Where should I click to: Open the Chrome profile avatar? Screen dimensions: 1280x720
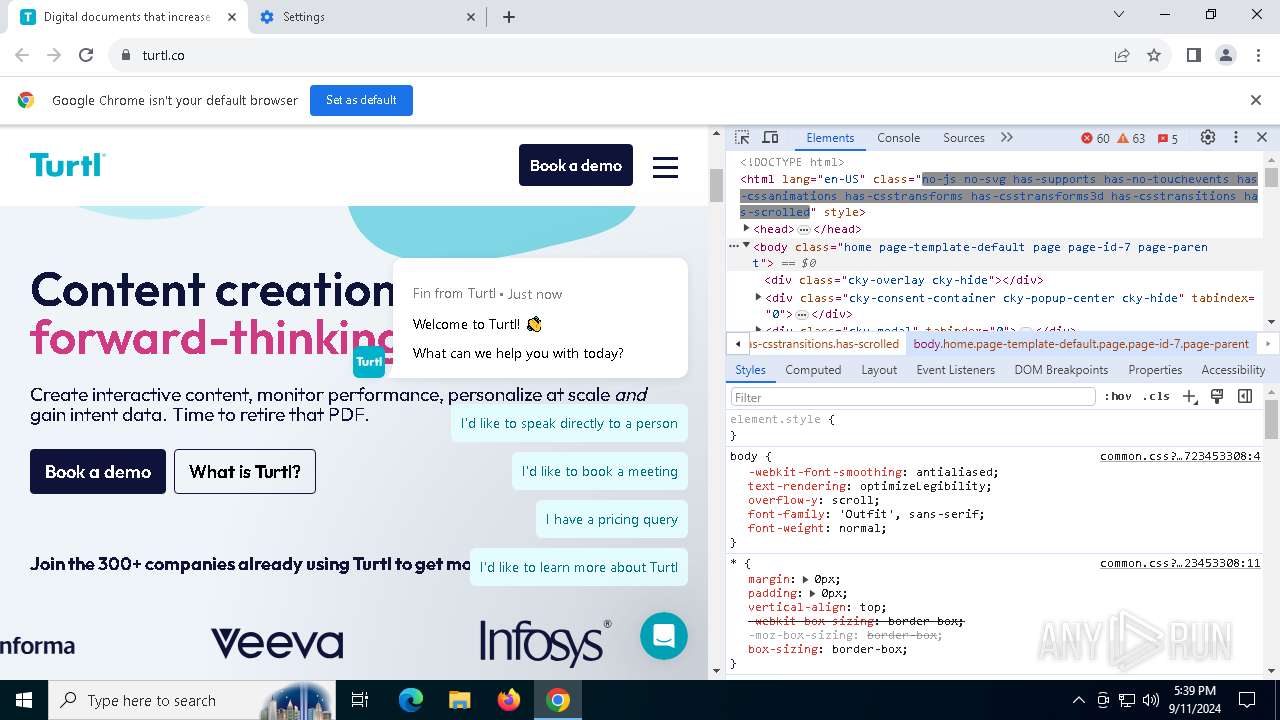pos(1226,55)
